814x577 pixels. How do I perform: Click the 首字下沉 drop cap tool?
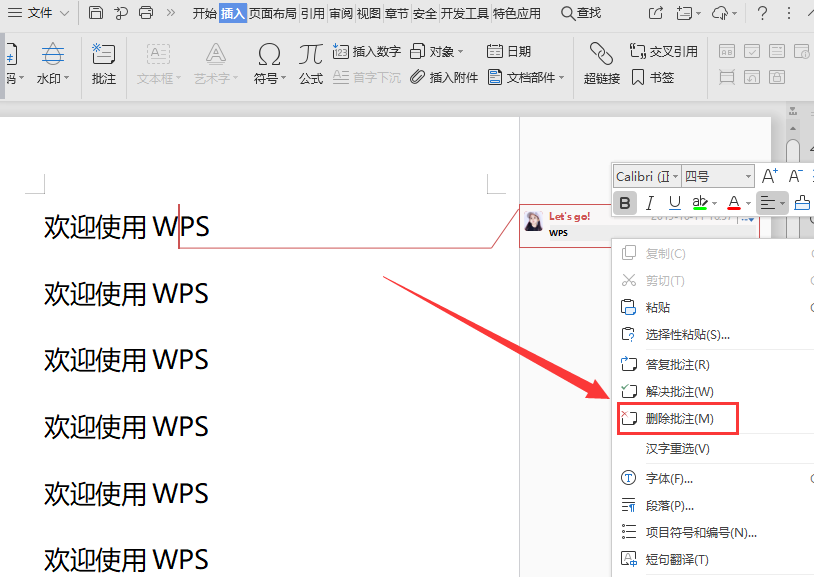367,77
